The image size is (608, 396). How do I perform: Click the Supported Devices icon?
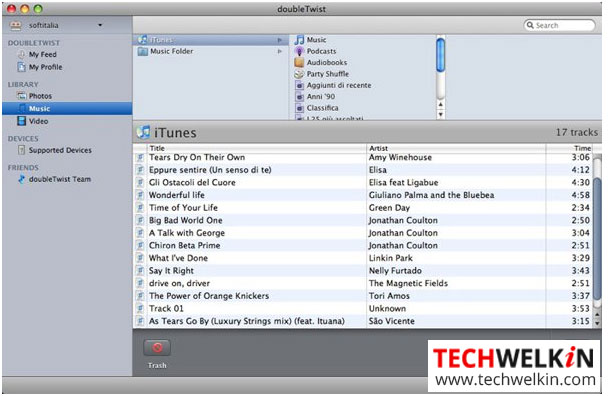pyautogui.click(x=22, y=150)
